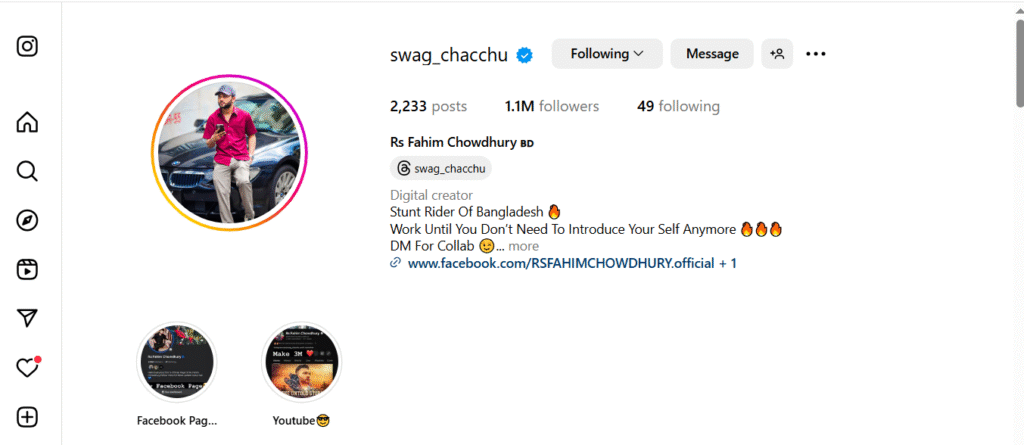Open the Explore compass icon
Viewport: 1024px width, 445px height.
27,221
